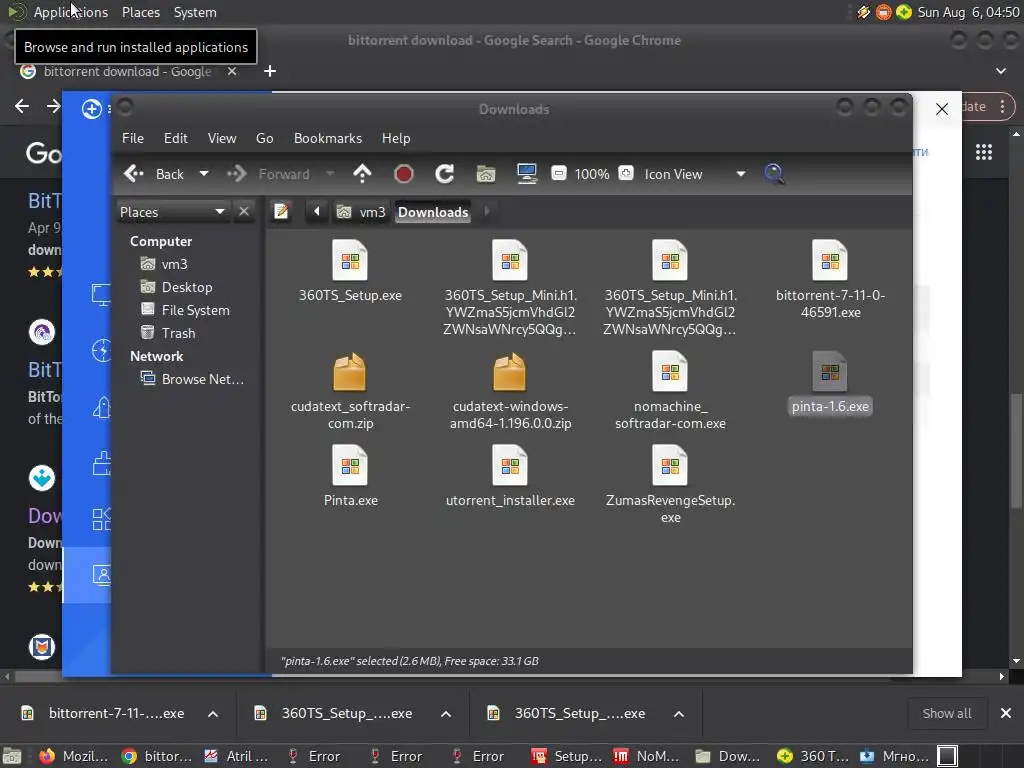Open the Places panel menu
1024x768 pixels.
pyautogui.click(x=140, y=12)
